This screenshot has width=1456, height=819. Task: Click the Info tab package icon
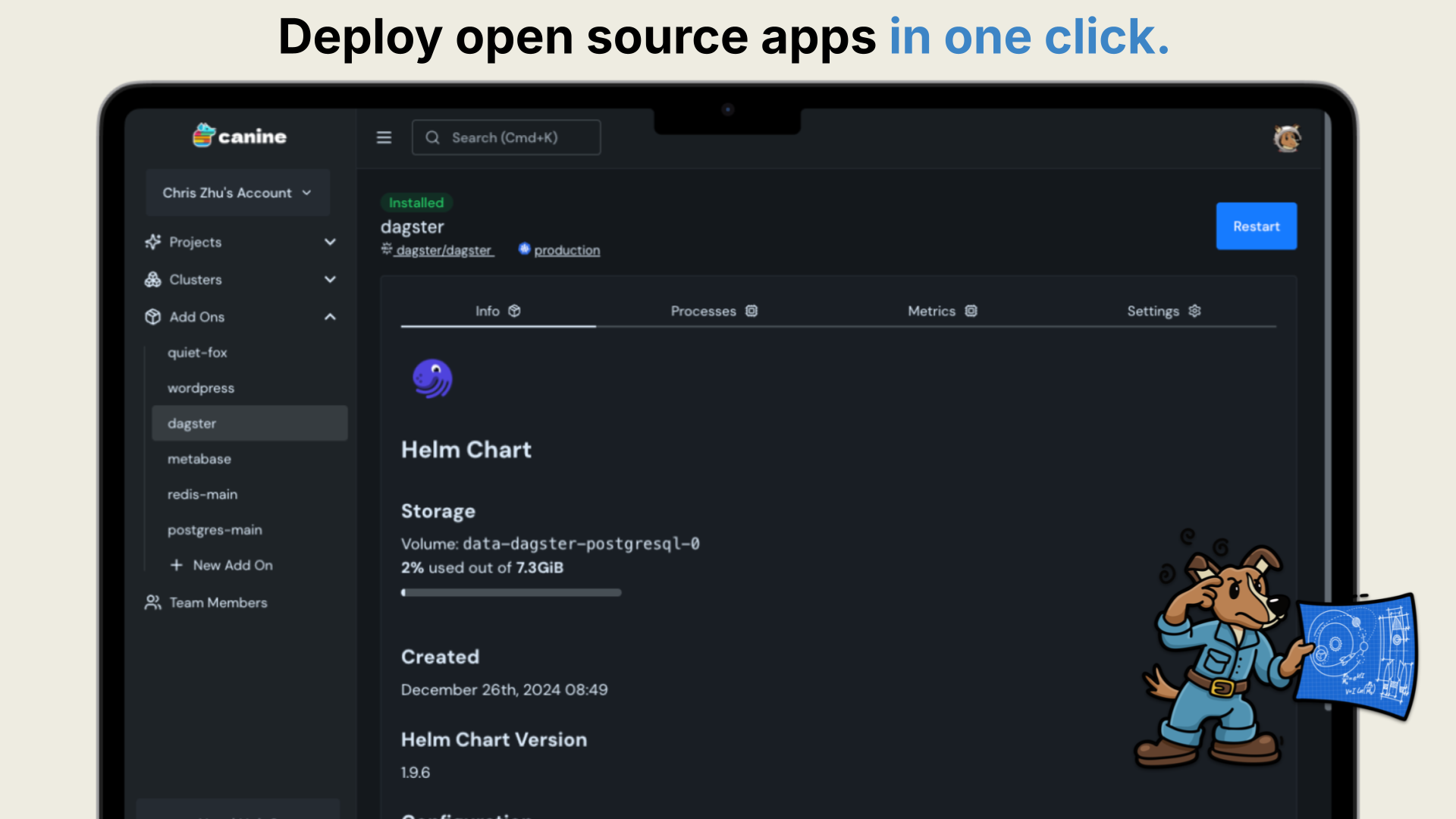tap(514, 311)
